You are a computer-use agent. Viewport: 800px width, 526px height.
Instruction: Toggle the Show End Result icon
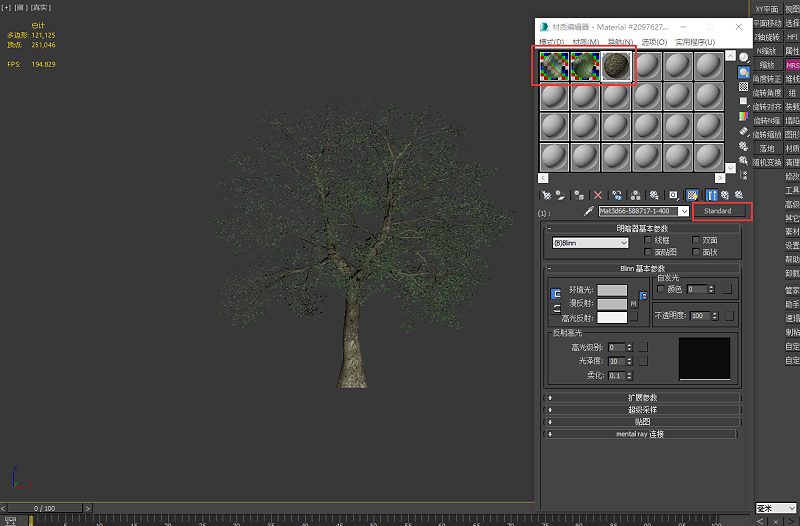click(x=712, y=195)
